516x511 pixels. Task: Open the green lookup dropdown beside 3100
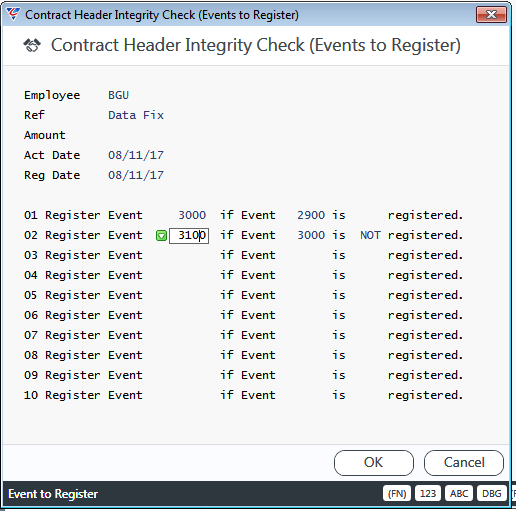coord(161,236)
